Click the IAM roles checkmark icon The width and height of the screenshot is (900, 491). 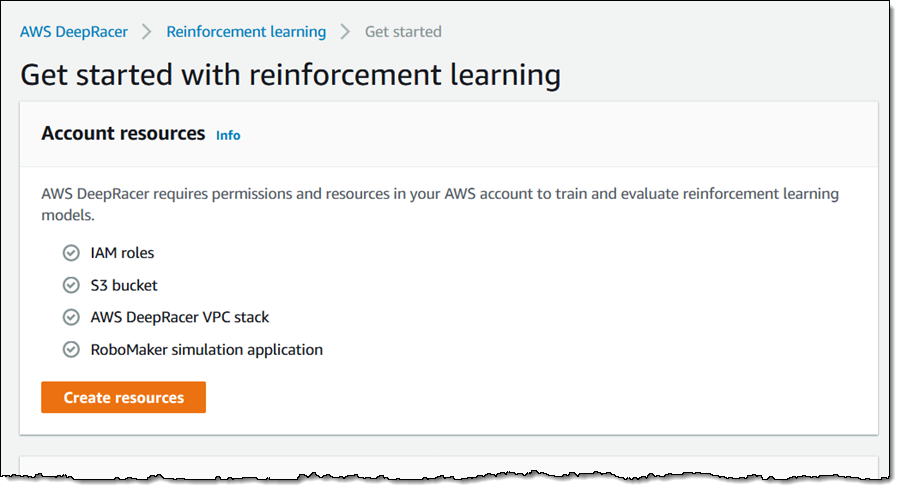[71, 253]
